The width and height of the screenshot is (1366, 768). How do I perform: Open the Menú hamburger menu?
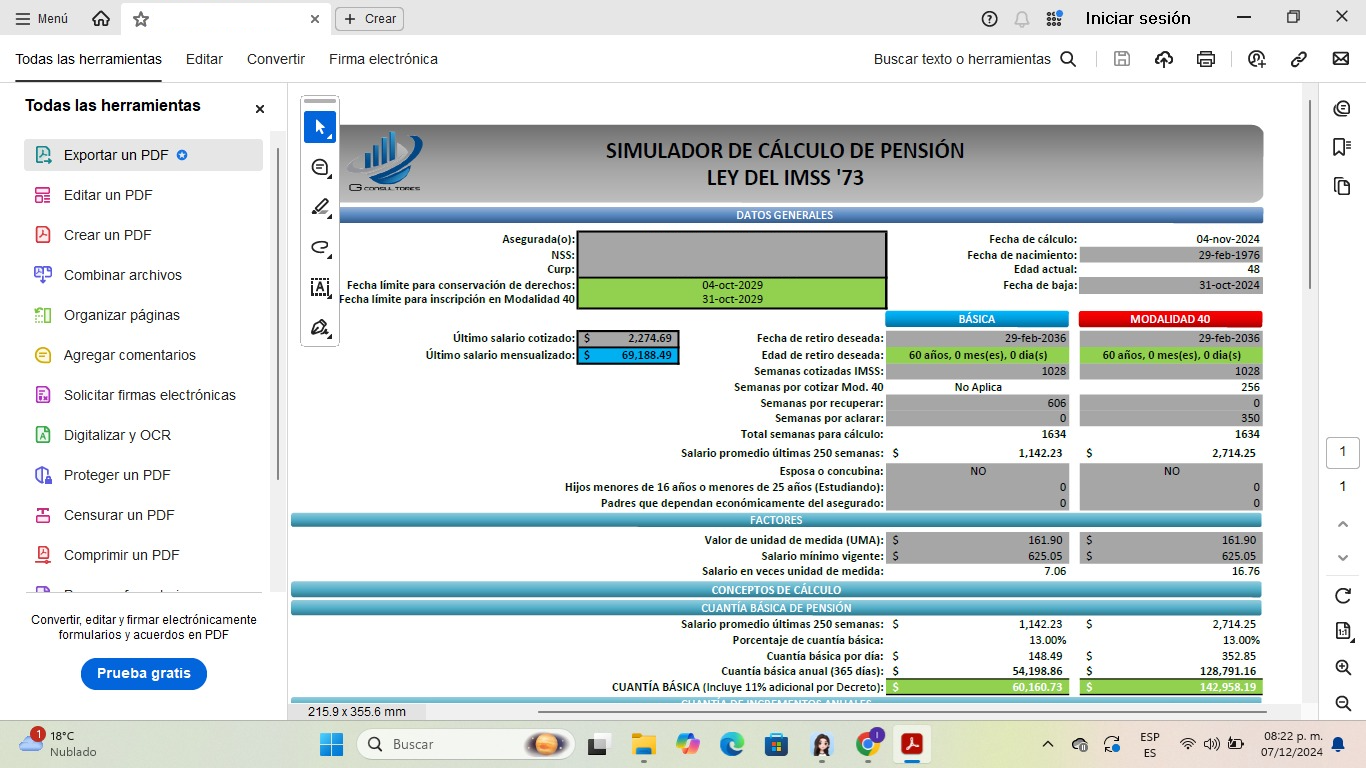coord(42,19)
